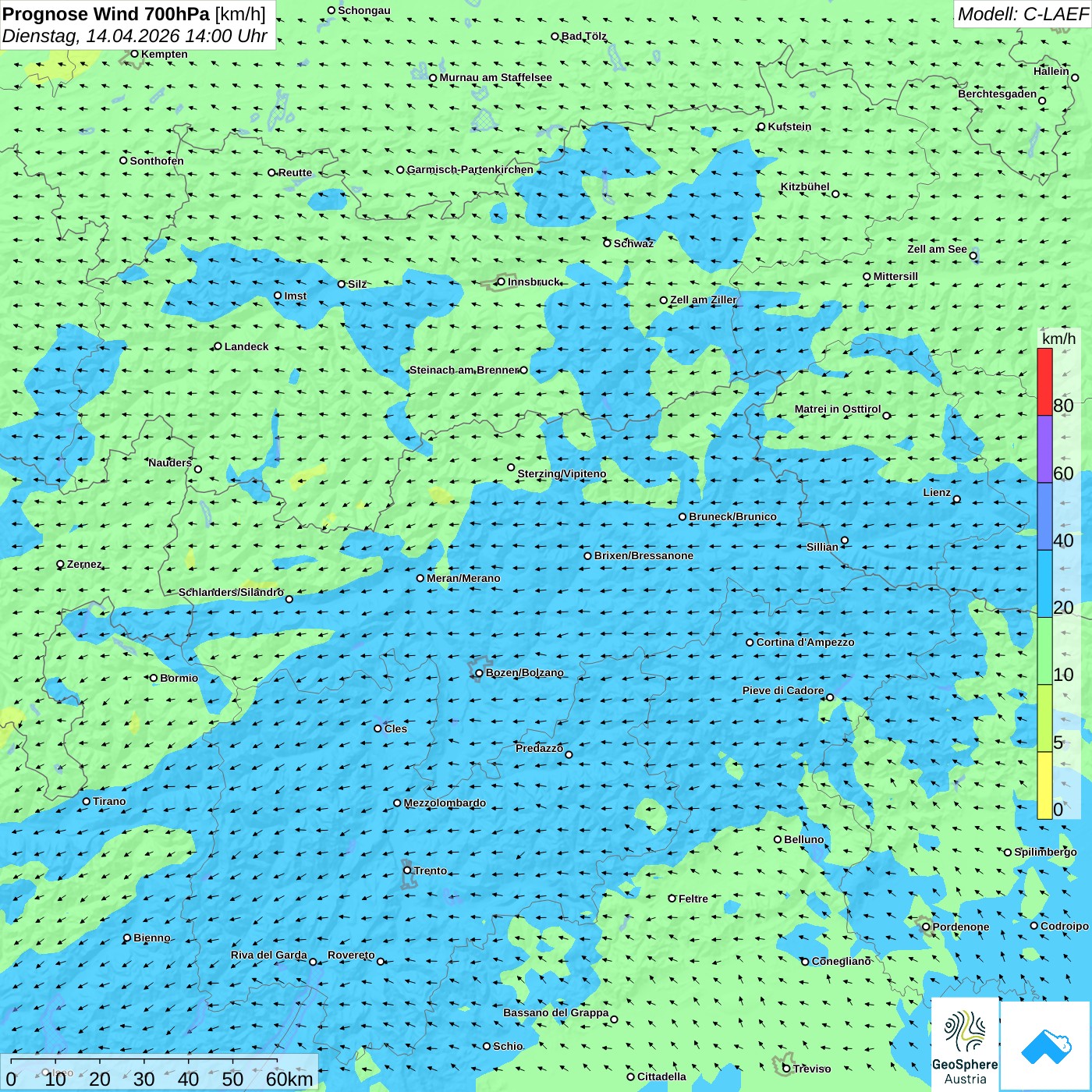The width and height of the screenshot is (1092, 1092).
Task: Click the Mezzolombardo label
Action: [445, 803]
